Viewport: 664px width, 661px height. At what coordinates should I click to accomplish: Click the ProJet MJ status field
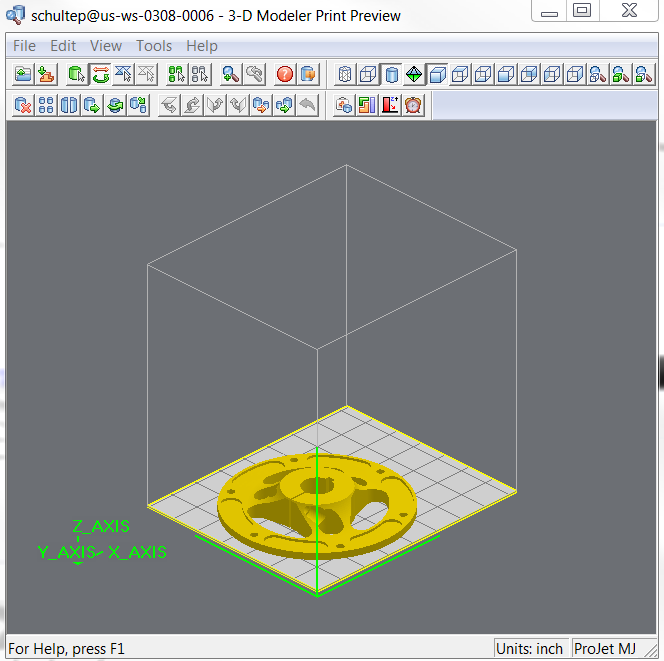(606, 649)
